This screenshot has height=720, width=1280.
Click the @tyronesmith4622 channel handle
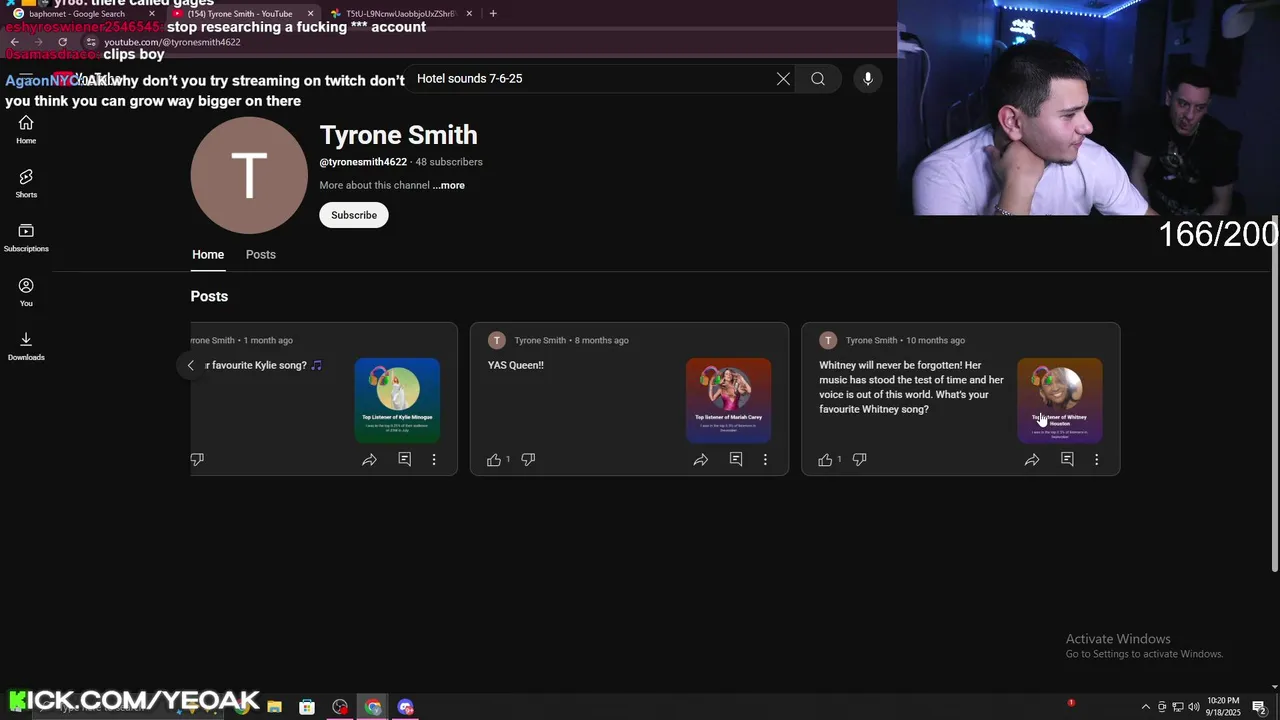tap(363, 162)
